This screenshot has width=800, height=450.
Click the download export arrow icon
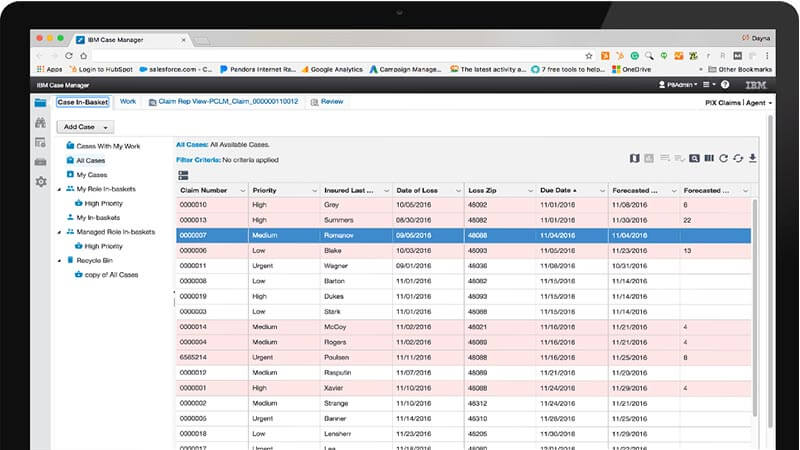(x=753, y=158)
